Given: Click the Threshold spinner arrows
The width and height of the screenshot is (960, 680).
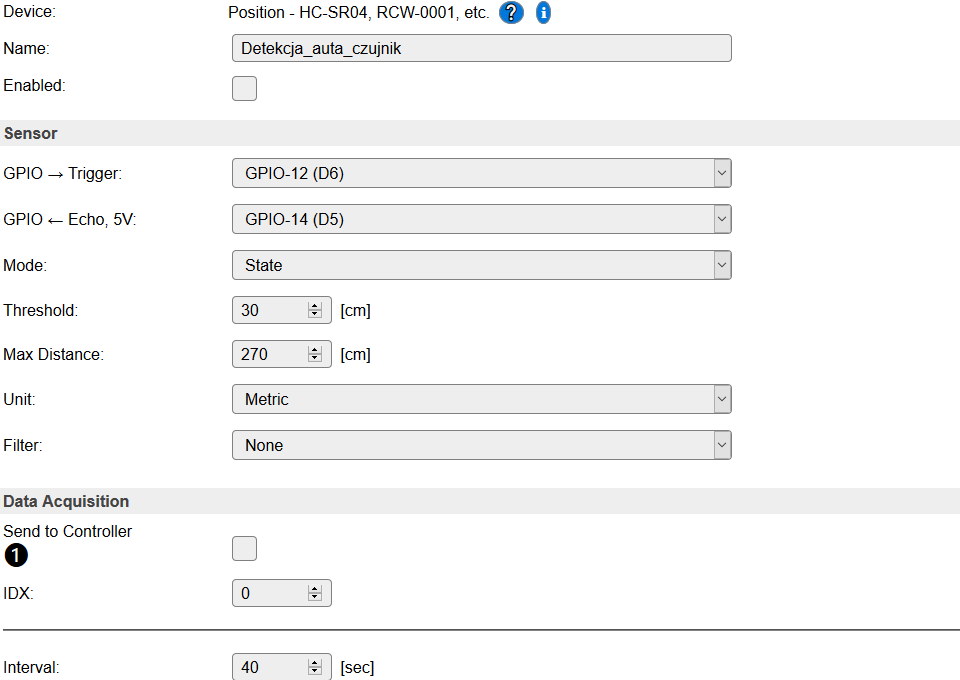Looking at the screenshot, I should point(314,310).
